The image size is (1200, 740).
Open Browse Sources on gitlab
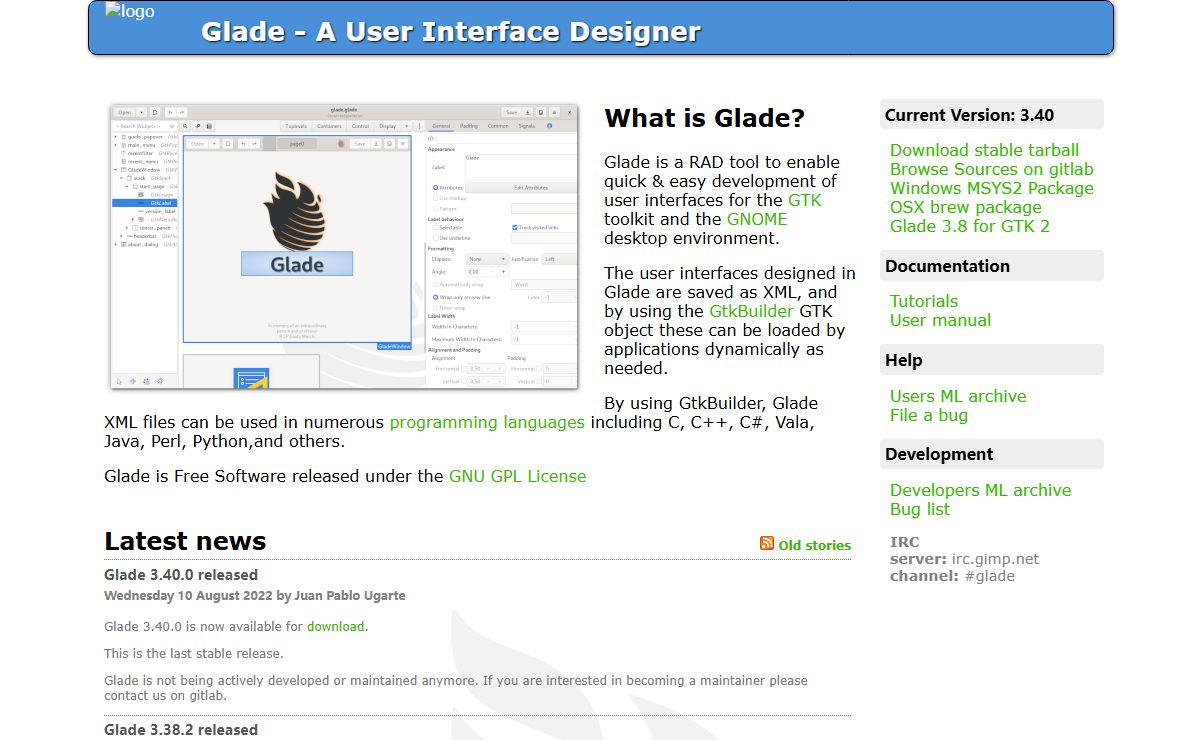pyautogui.click(x=992, y=169)
